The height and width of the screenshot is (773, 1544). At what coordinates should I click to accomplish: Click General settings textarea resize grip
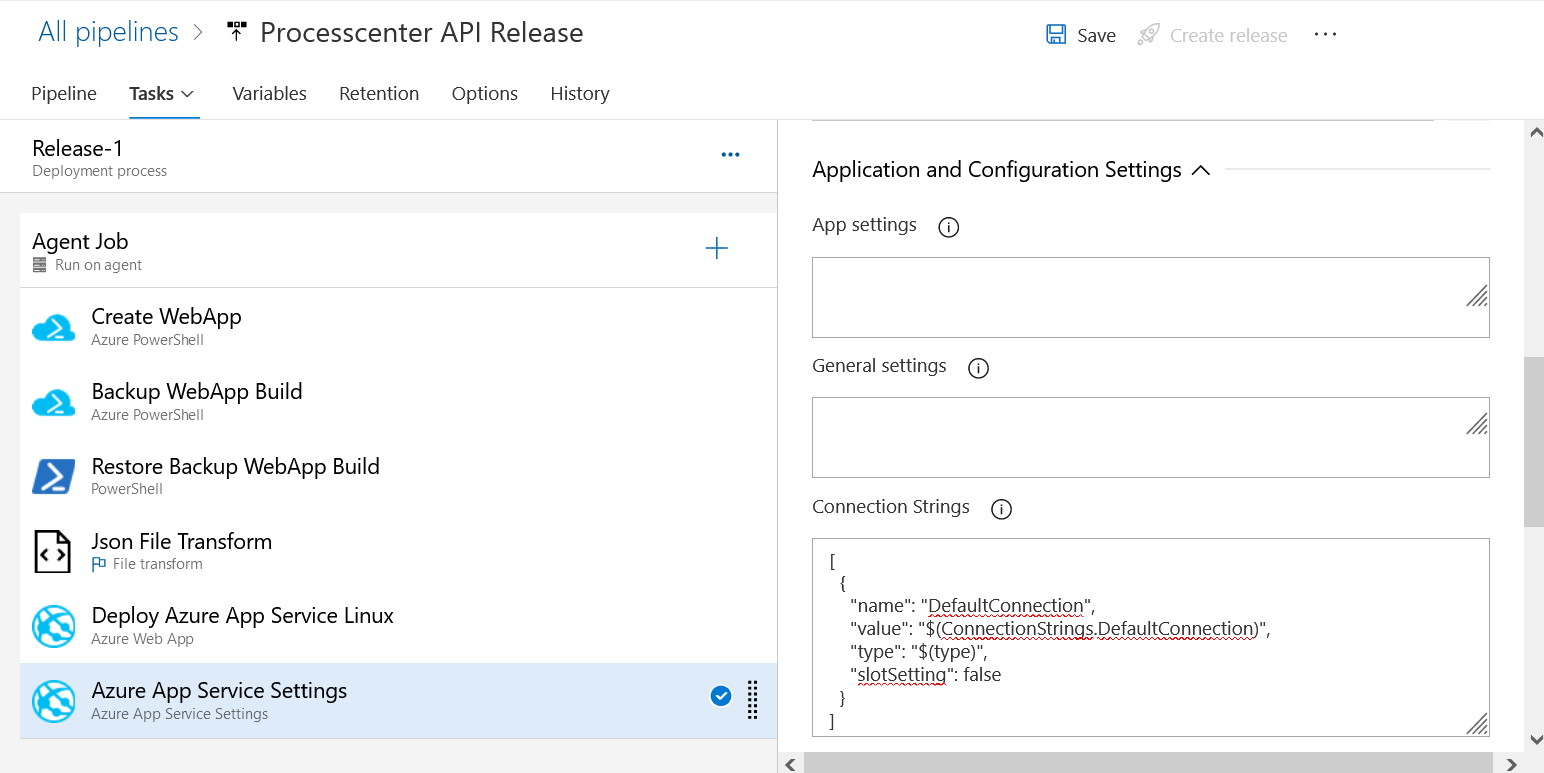tap(1476, 424)
